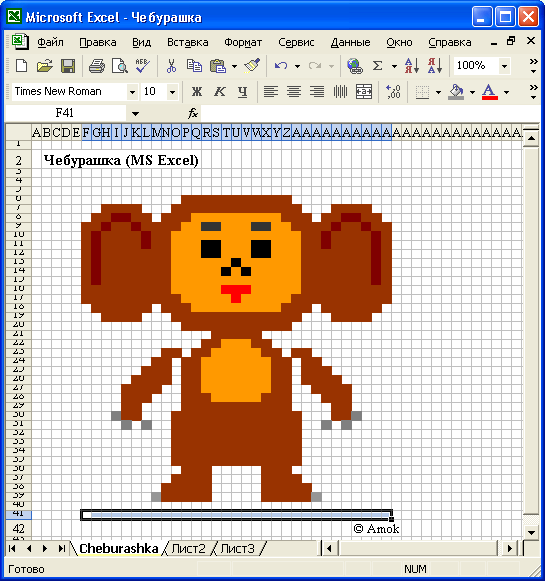Align text right

coord(317,91)
